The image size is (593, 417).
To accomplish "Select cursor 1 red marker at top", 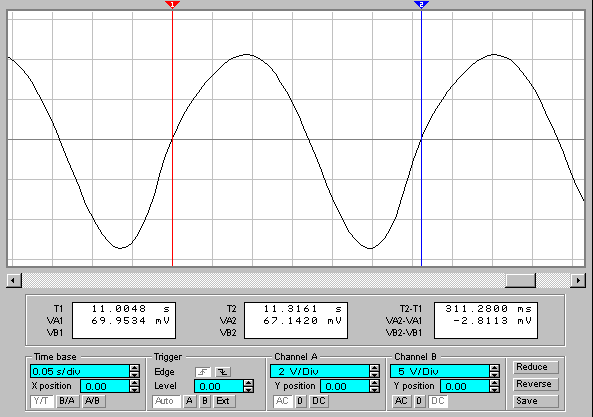I will tap(172, 4).
